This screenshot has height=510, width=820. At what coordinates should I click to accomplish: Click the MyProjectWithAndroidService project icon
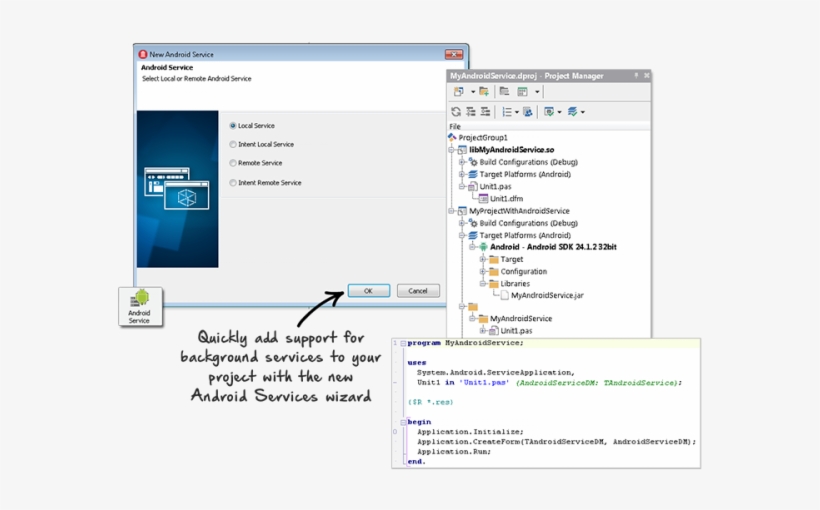click(x=462, y=211)
